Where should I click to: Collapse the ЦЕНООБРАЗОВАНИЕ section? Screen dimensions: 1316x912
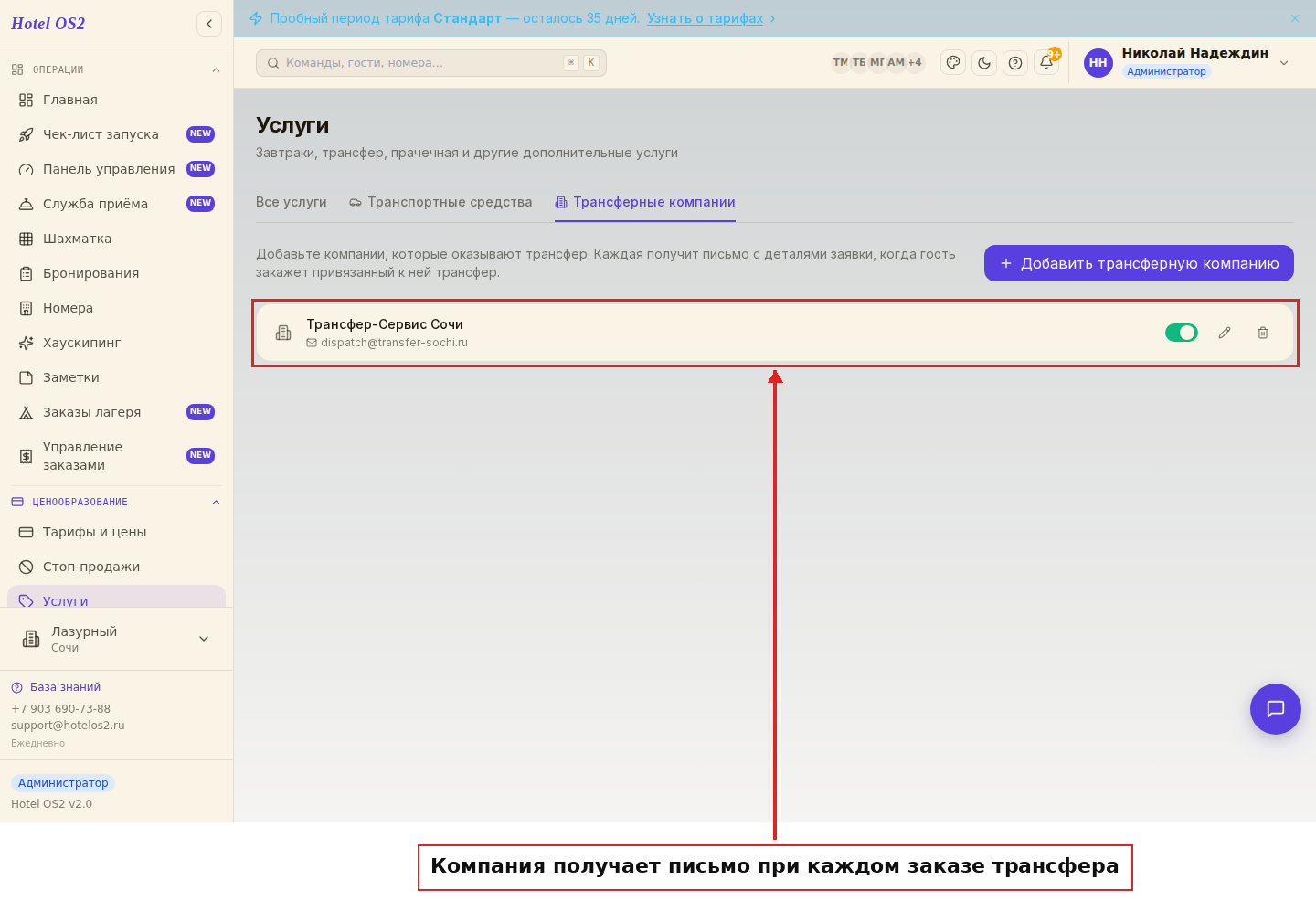coord(216,502)
